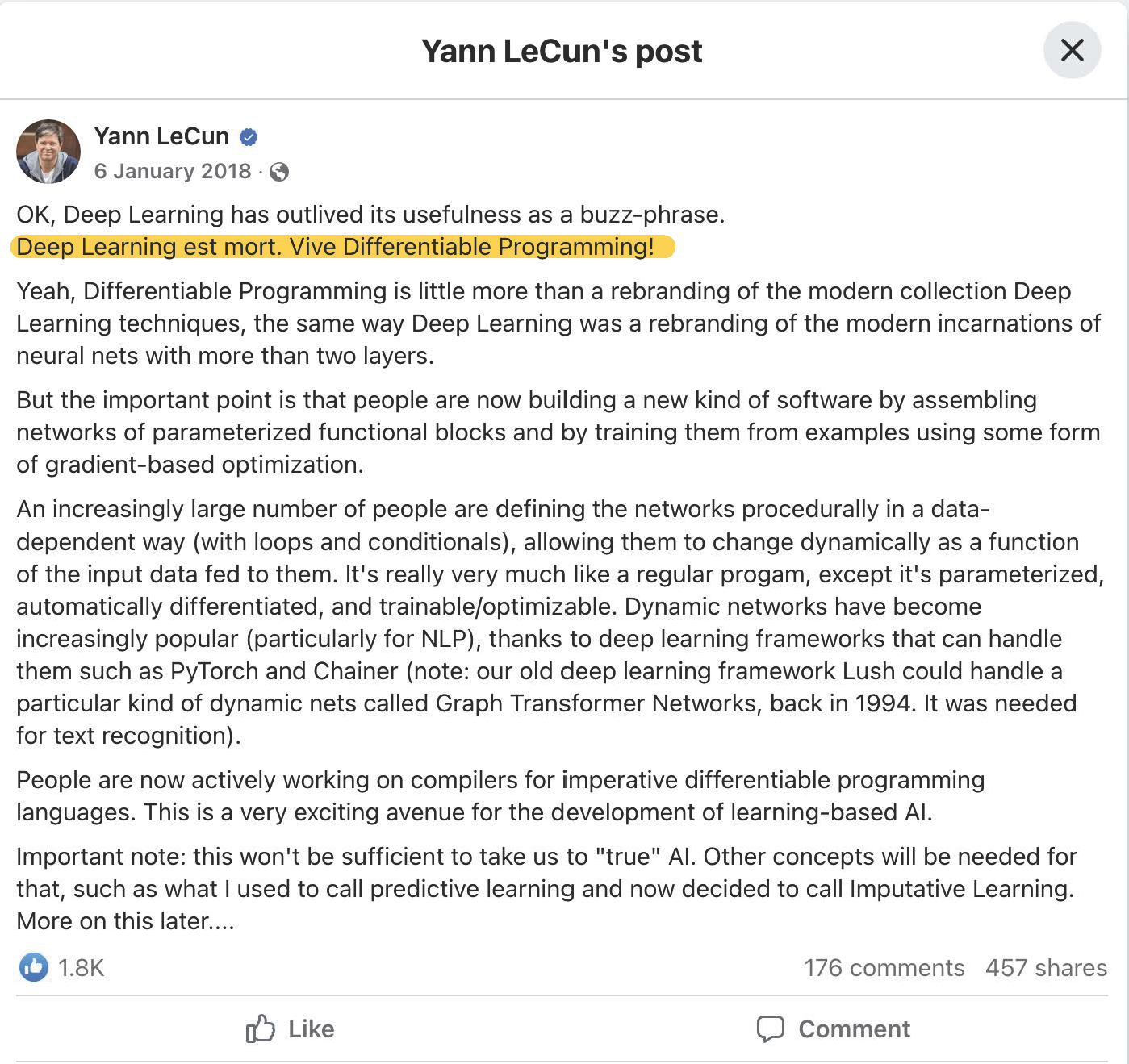The image size is (1129, 1064).
Task: Click the thumbs-up reaction icon near 1.8K
Action: 35,967
